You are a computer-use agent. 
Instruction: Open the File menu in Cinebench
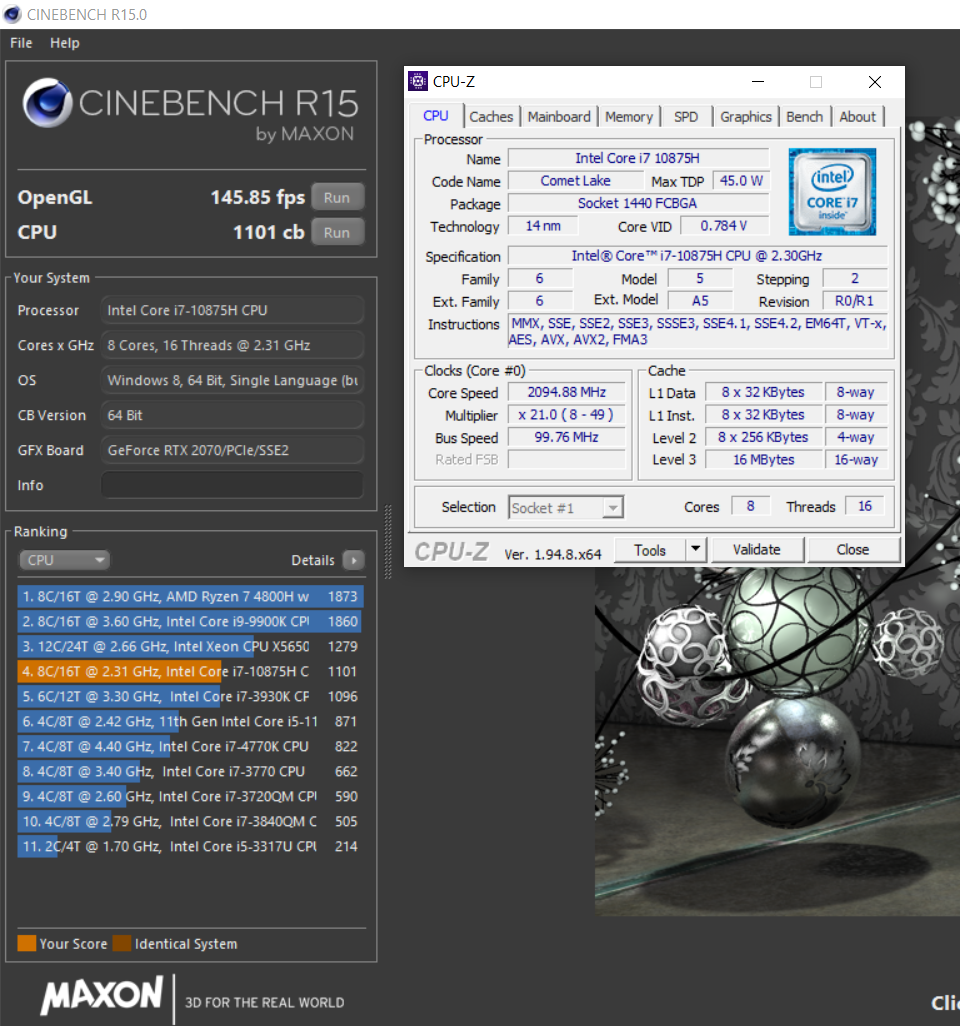click(x=21, y=43)
